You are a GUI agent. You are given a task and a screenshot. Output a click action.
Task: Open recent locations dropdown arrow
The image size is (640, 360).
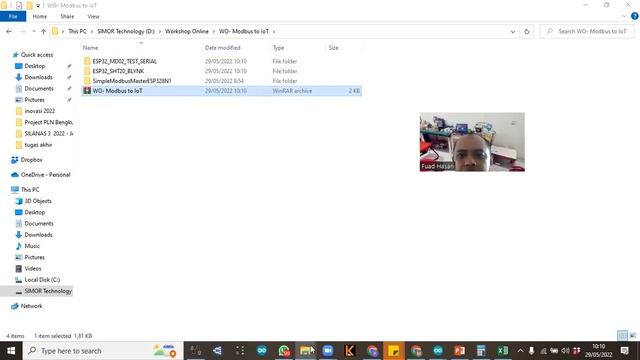(33, 31)
